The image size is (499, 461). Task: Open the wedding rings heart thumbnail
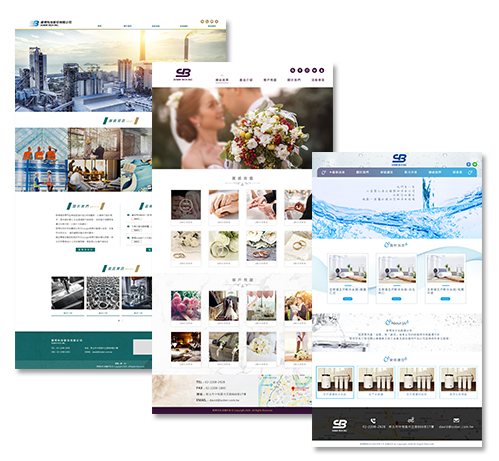click(x=186, y=205)
